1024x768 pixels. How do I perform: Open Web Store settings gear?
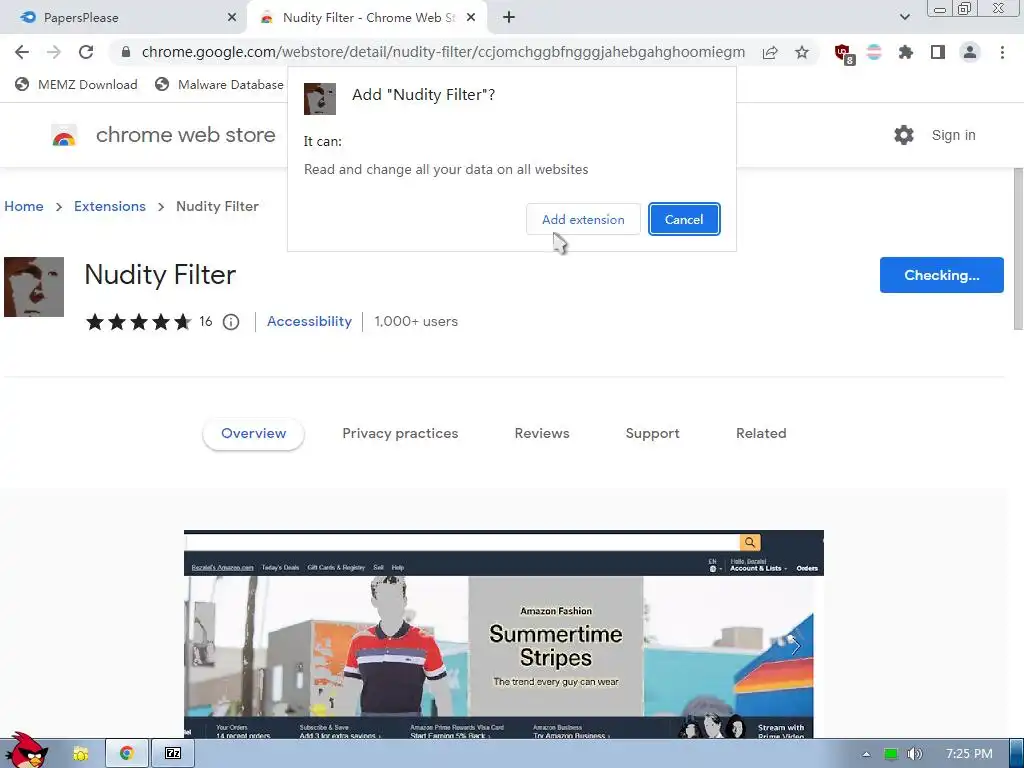point(904,135)
